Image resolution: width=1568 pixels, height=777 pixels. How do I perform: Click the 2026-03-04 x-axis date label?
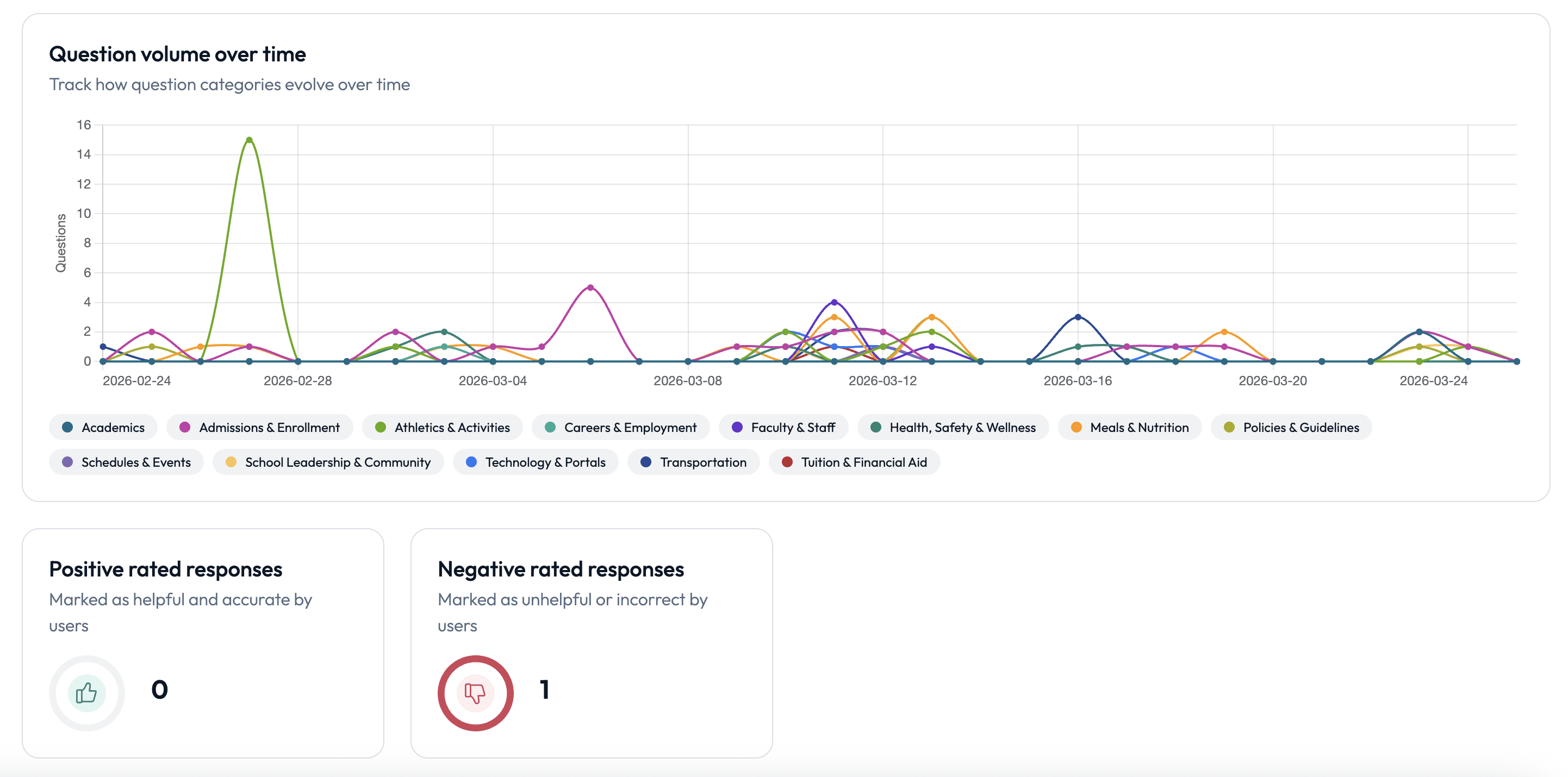[493, 381]
